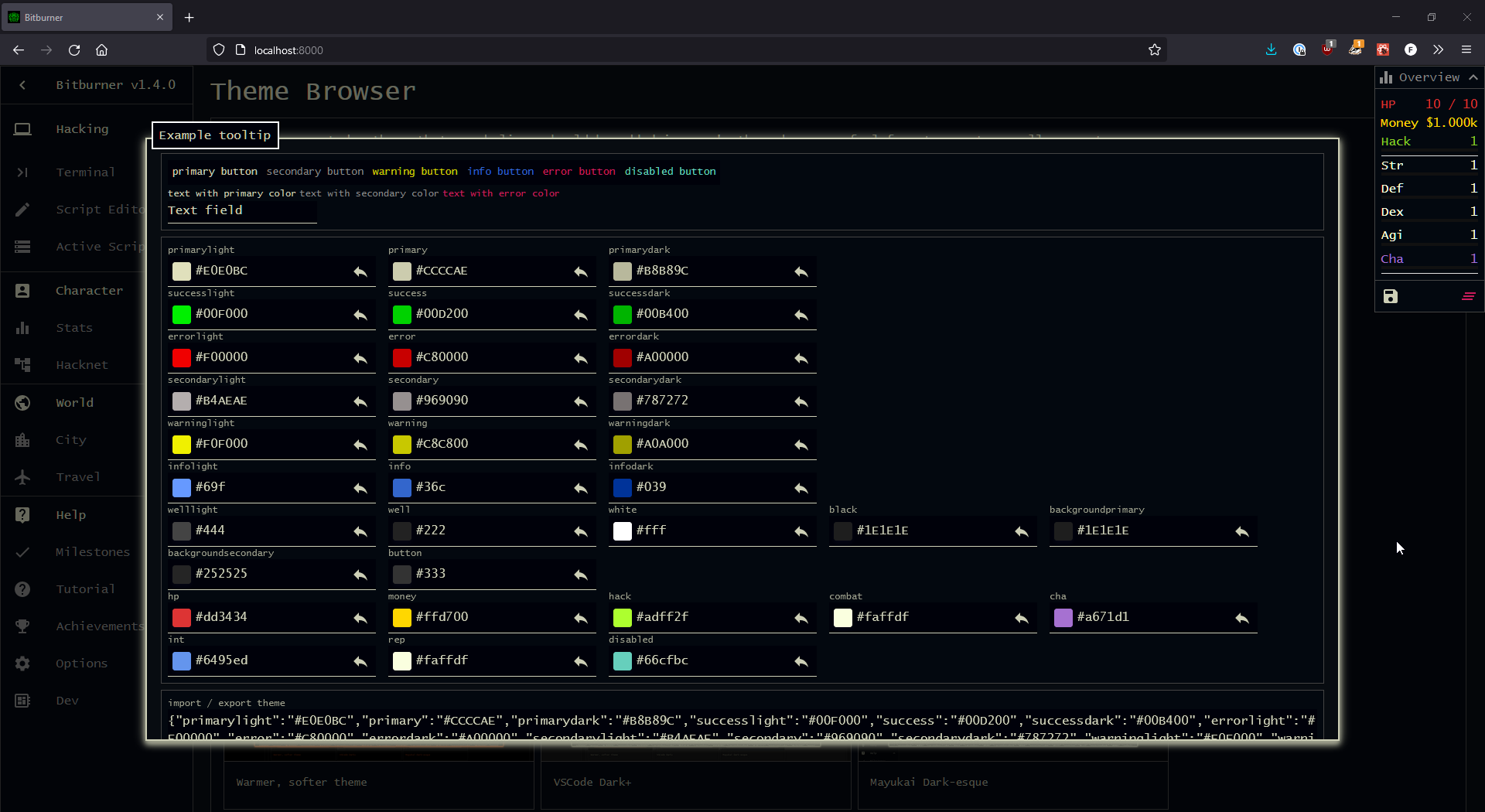Reset the primarylight color with its undo arrow

[360, 271]
